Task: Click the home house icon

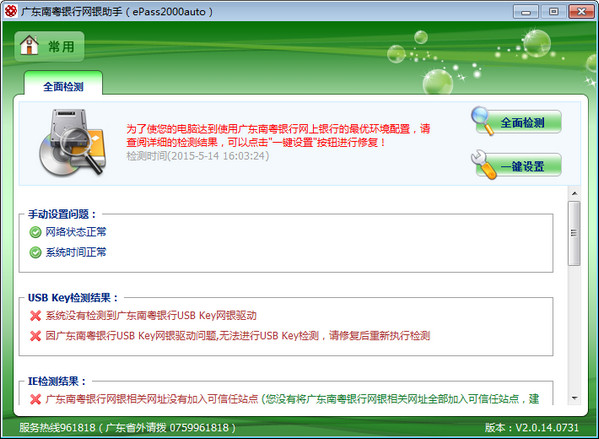Action: click(29, 45)
